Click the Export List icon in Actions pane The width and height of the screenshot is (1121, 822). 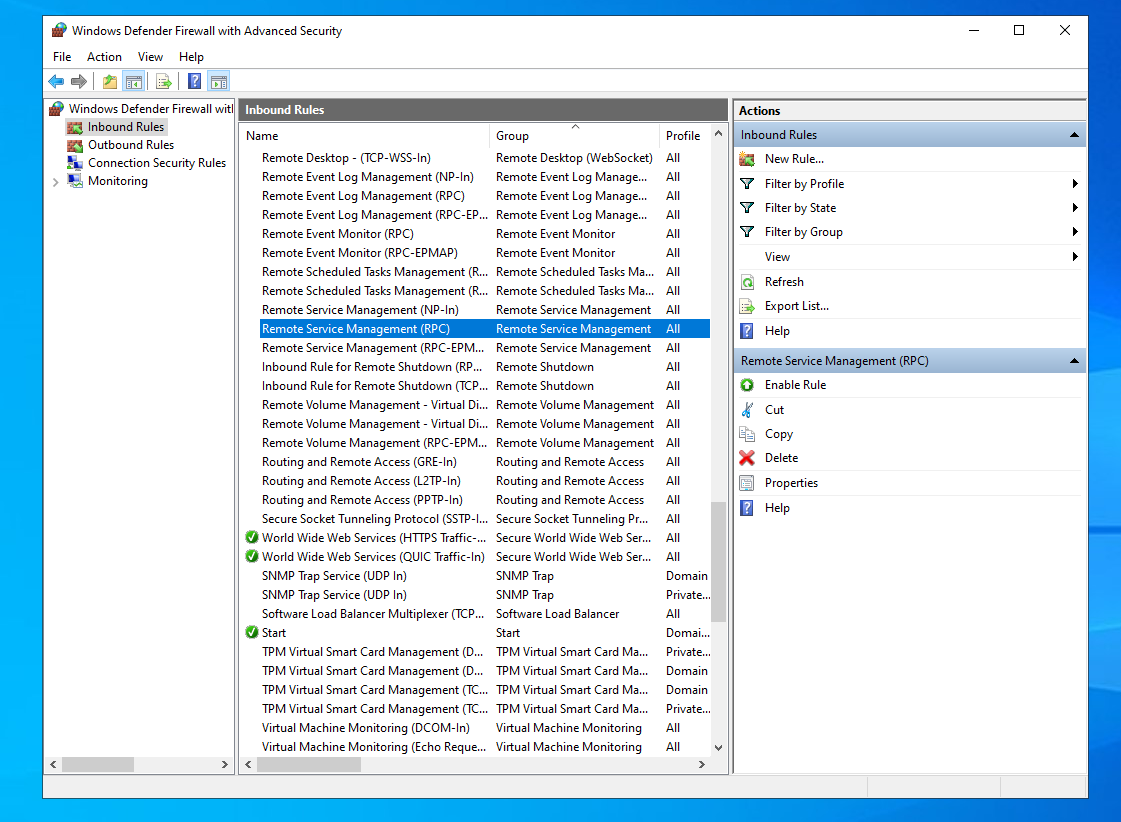[x=747, y=307]
